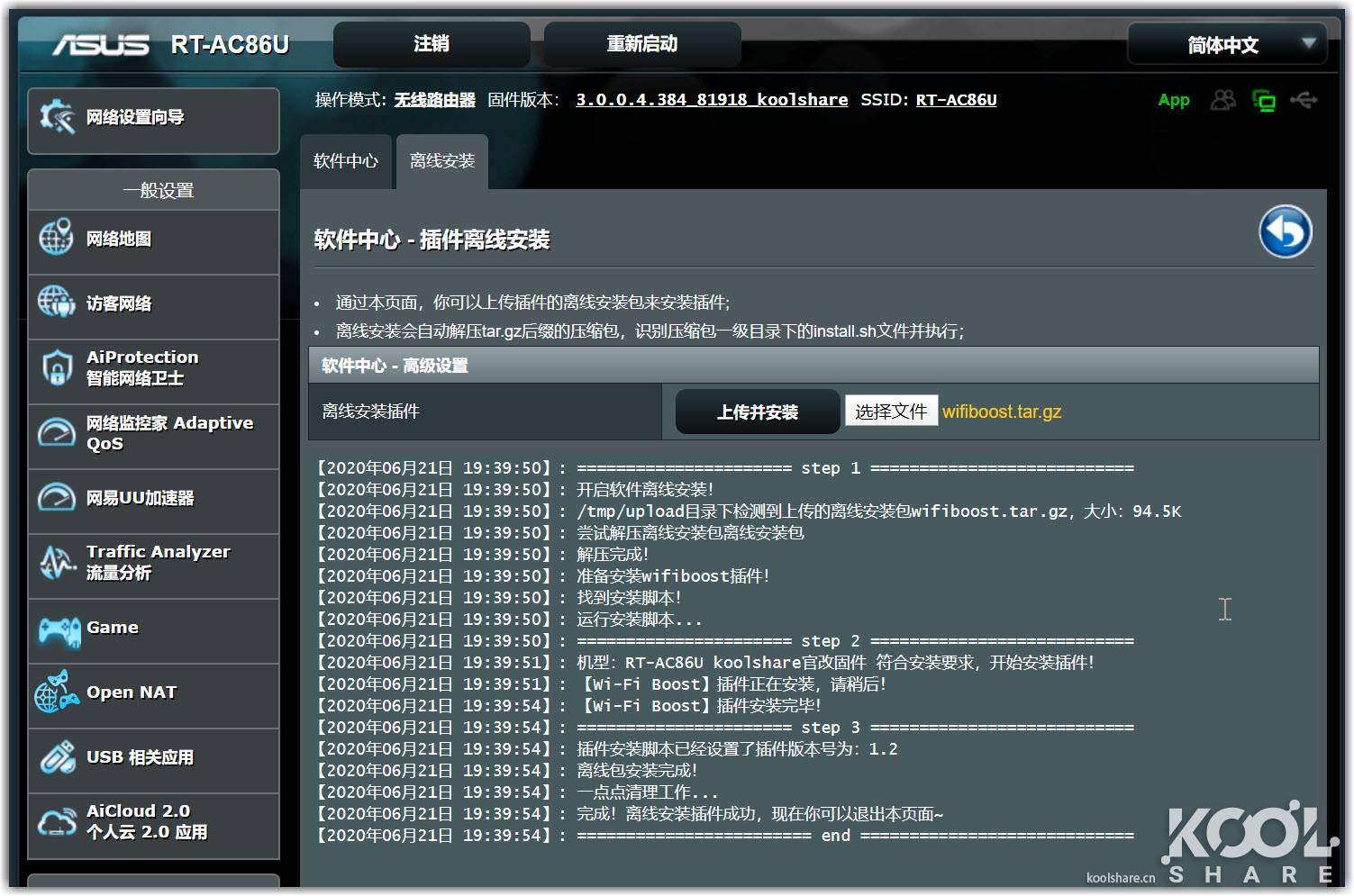Switch to the 离线安装 tab

[442, 162]
